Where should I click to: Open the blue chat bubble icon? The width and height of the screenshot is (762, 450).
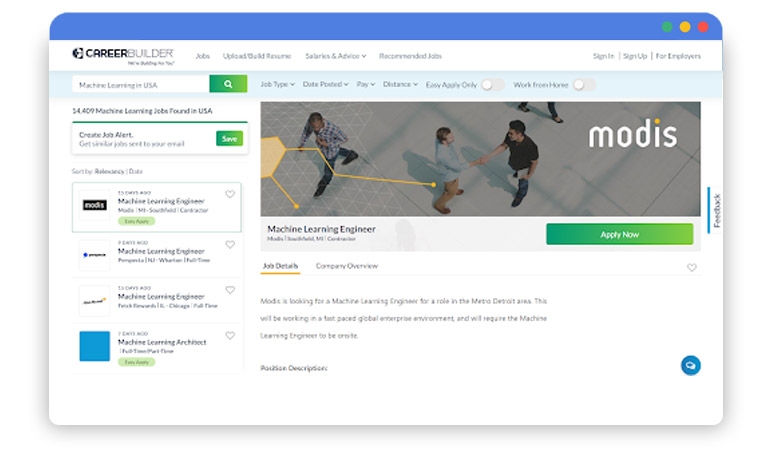point(690,365)
